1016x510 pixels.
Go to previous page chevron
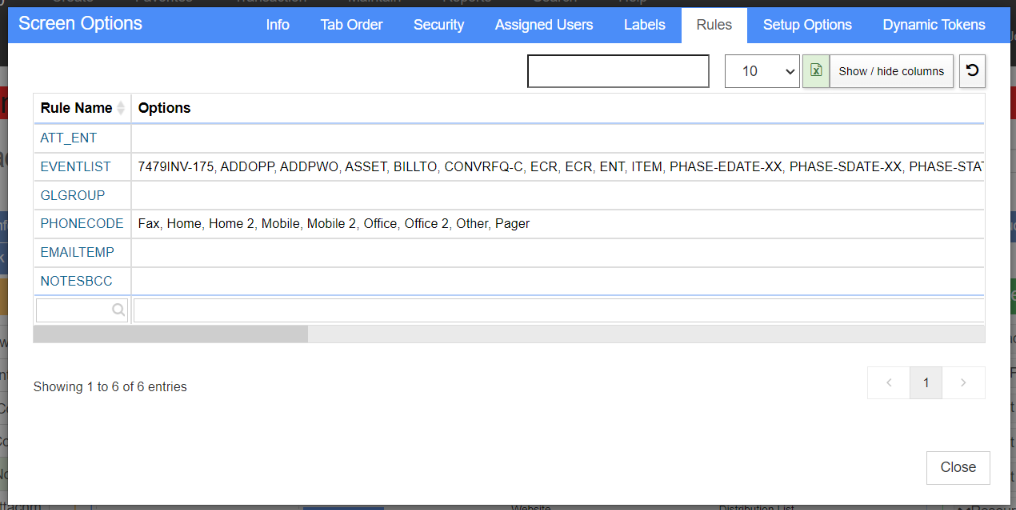click(x=889, y=383)
